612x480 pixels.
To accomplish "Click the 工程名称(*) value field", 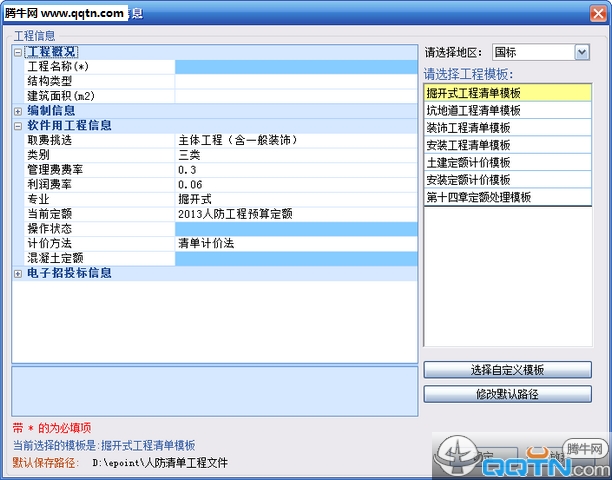I will (x=296, y=67).
